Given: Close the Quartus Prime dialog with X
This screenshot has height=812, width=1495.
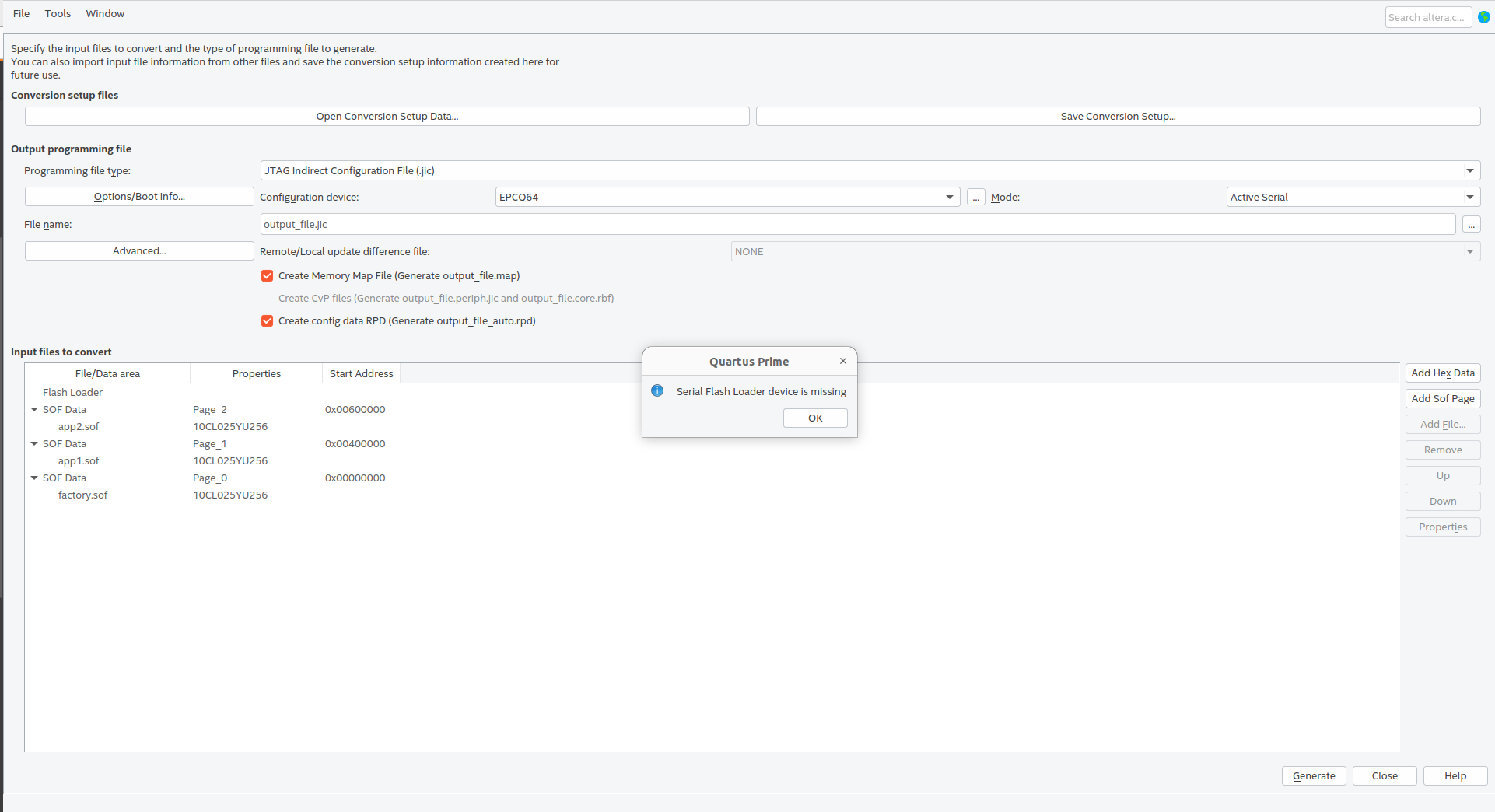Looking at the screenshot, I should [x=843, y=361].
